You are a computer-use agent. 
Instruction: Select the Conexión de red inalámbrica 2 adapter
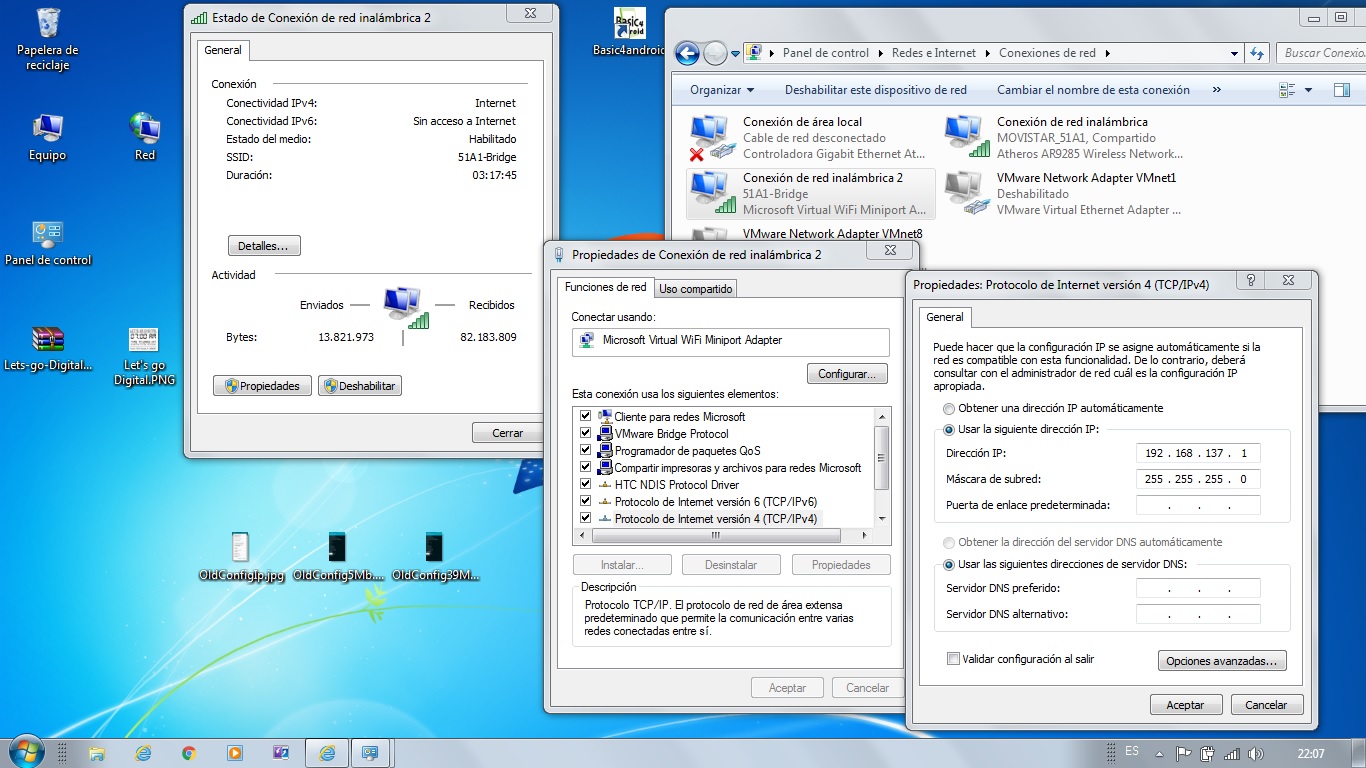pos(810,194)
